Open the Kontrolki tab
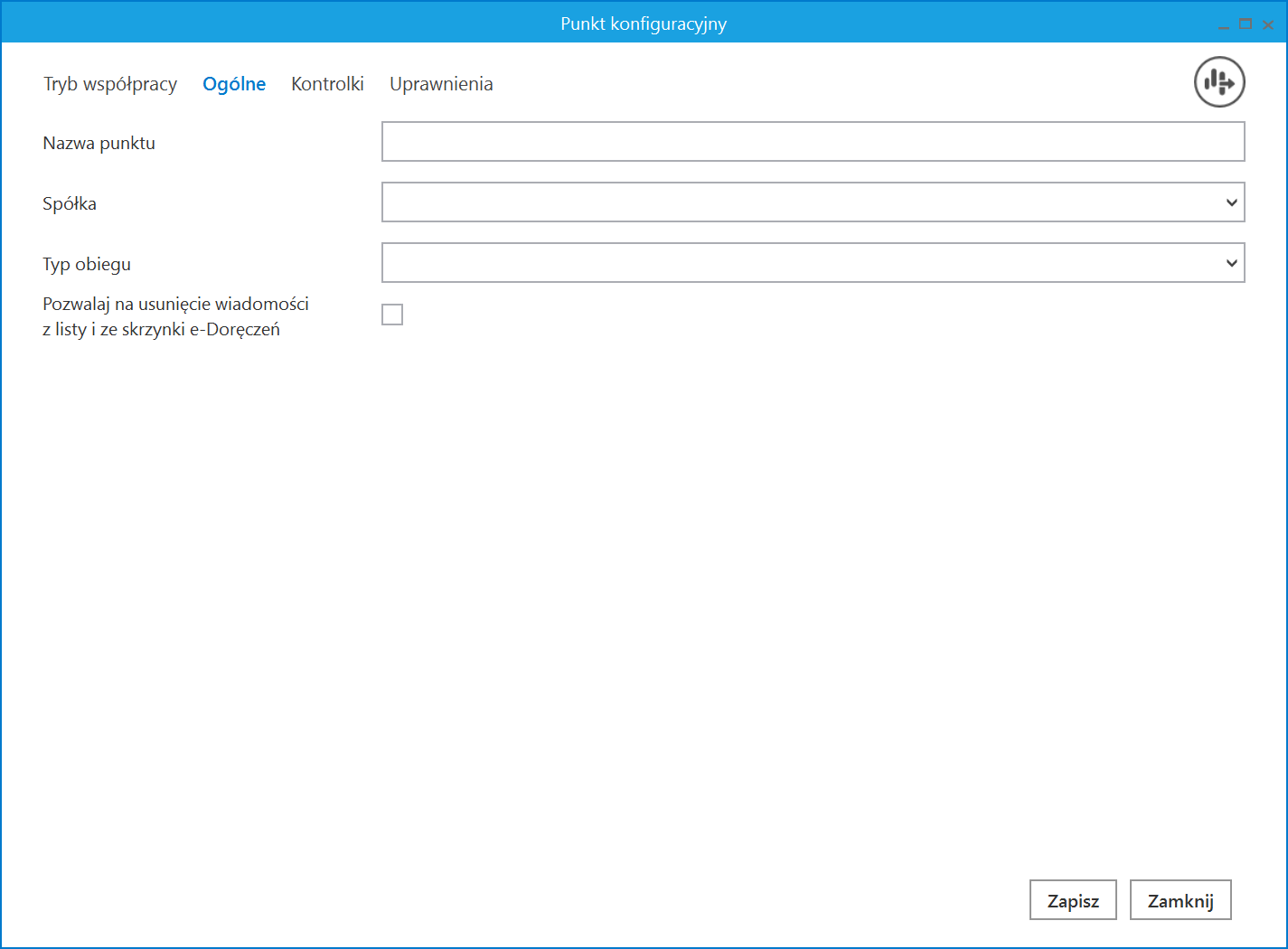This screenshot has width=1288, height=949. tap(327, 84)
